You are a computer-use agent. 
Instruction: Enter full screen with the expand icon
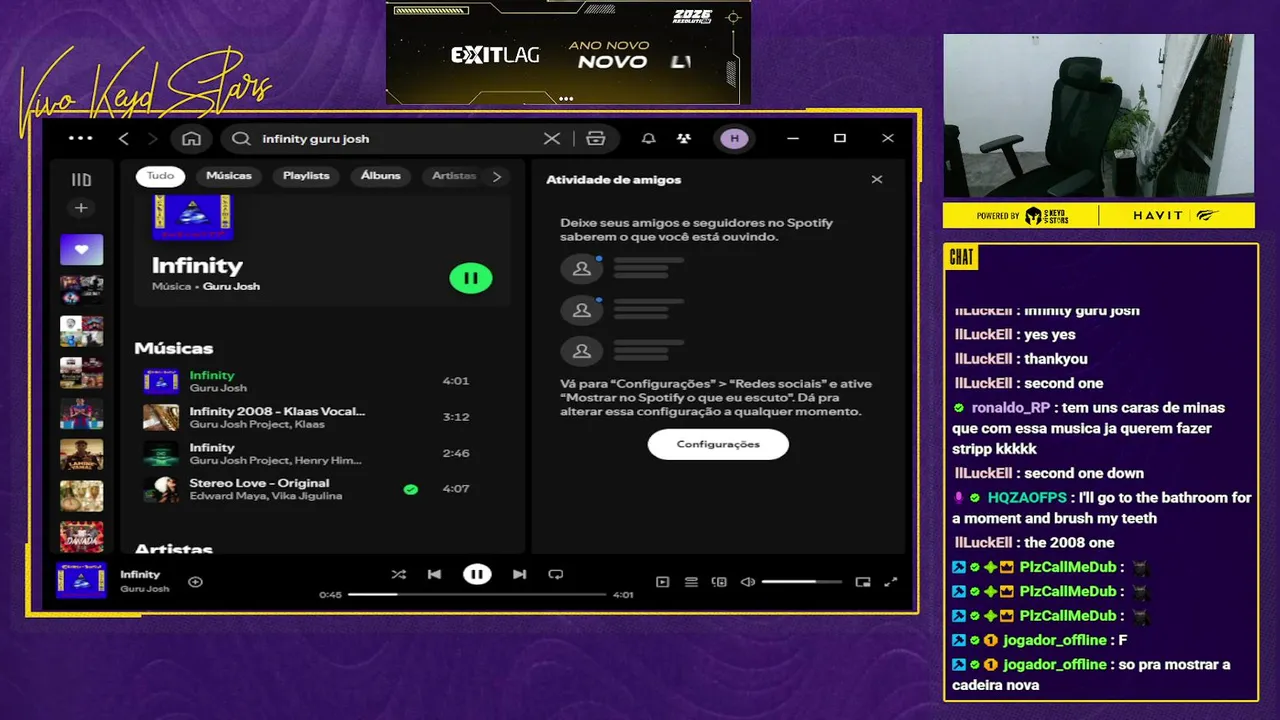point(891,581)
